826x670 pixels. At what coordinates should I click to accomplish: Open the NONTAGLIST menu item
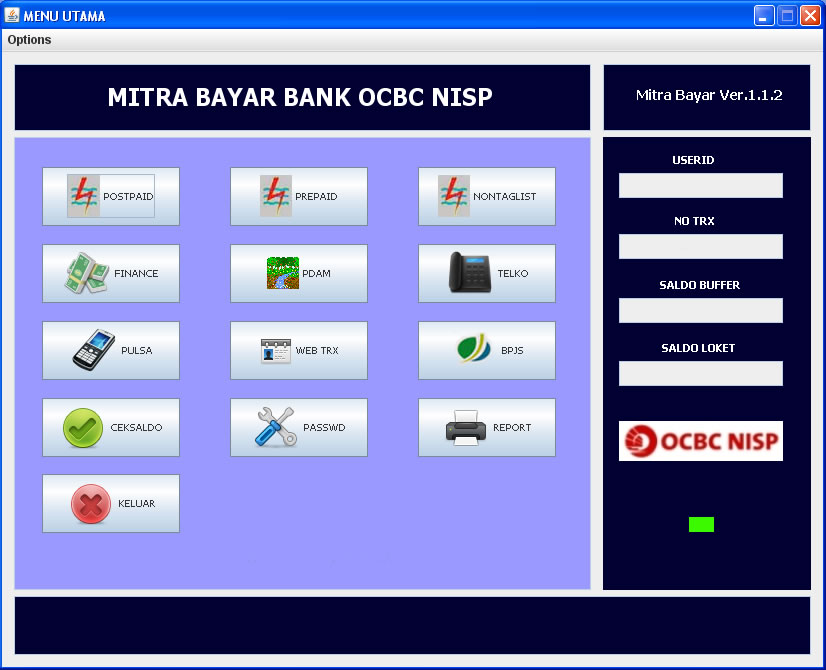(x=486, y=196)
